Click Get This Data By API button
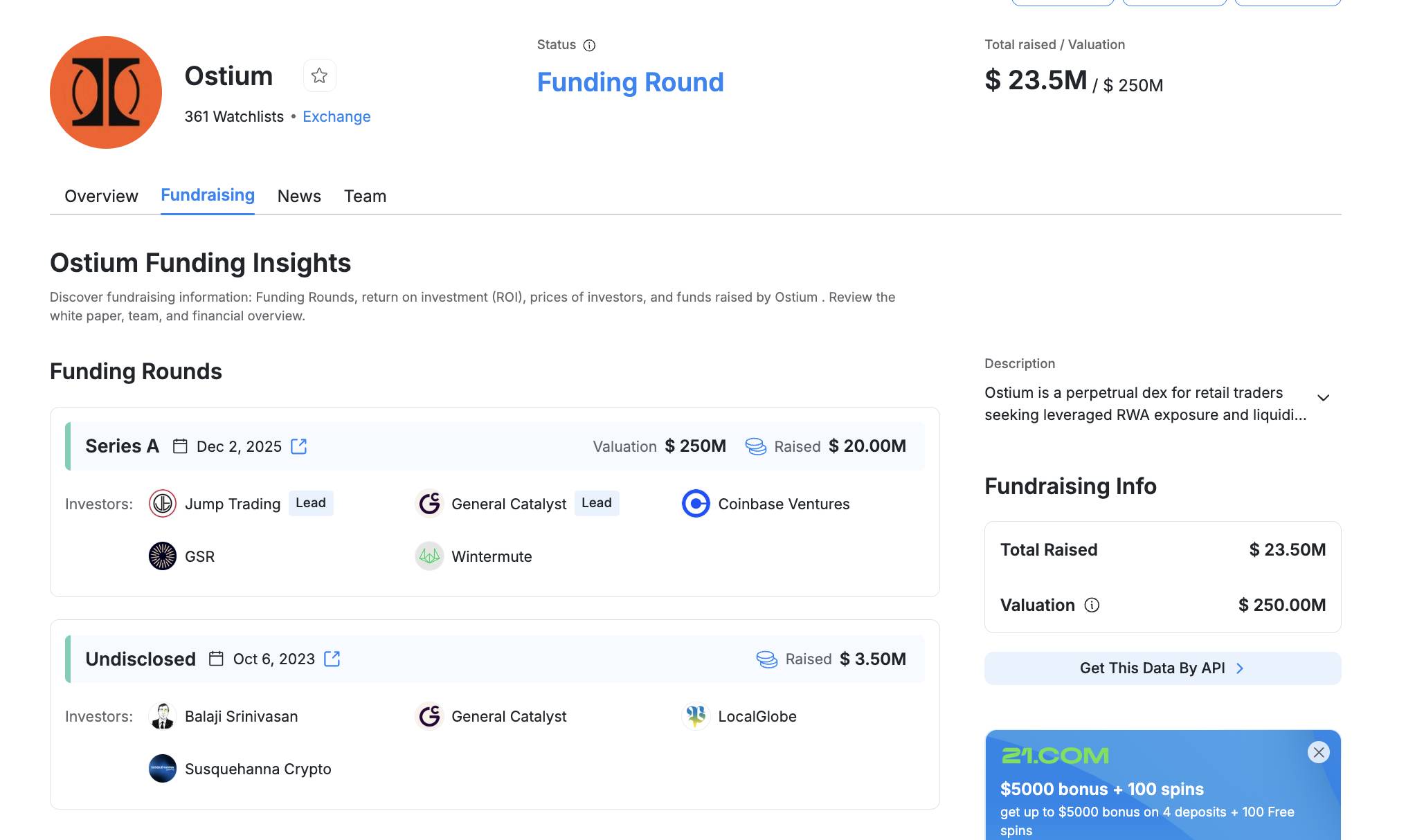This screenshot has width=1415, height=840. pyautogui.click(x=1162, y=668)
